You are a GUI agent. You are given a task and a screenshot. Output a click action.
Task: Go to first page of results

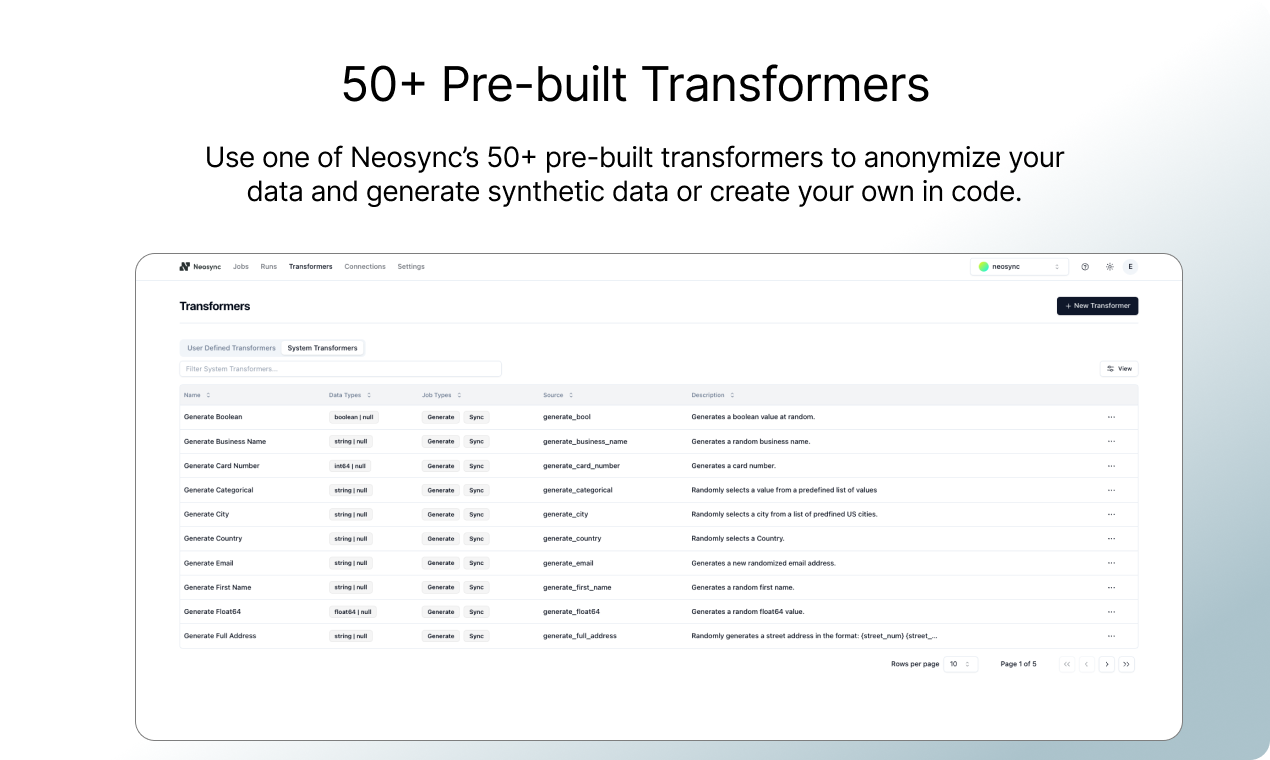[1067, 664]
